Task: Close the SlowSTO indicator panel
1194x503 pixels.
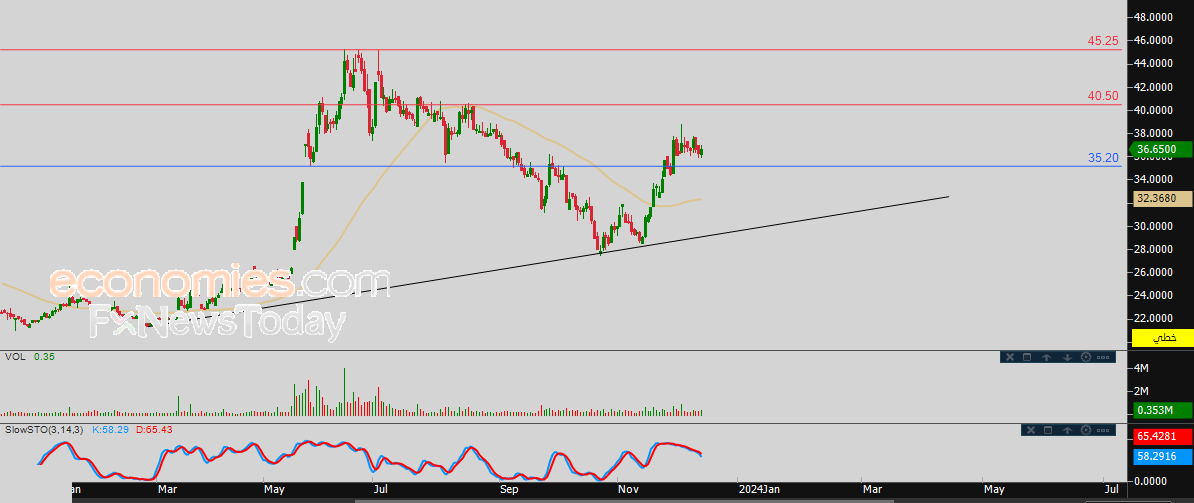Action: point(1030,431)
